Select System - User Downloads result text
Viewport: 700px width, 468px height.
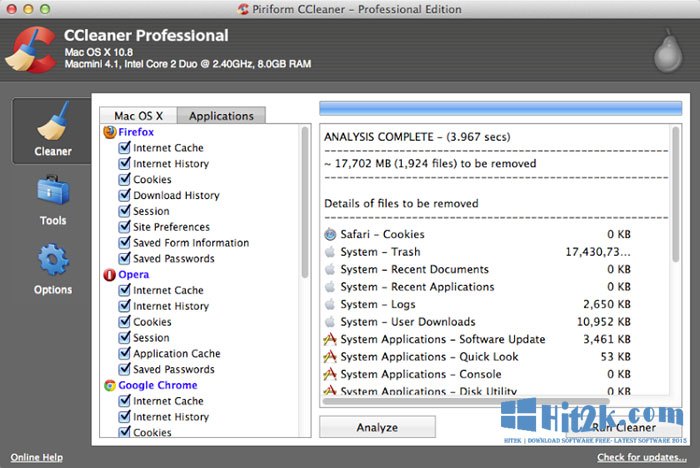408,322
